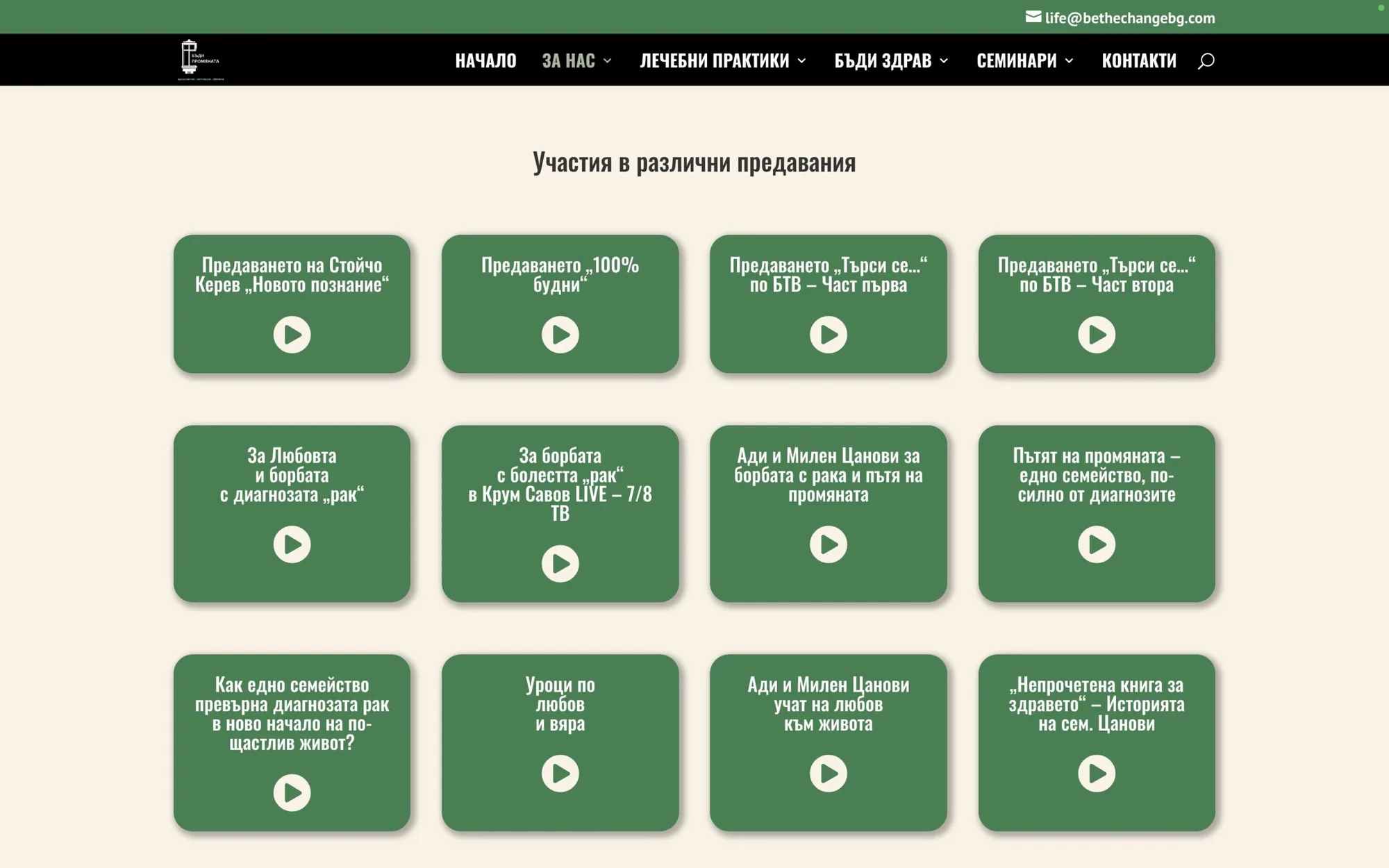Play the „Уроци по любов и вяра“ video
Screen dimensions: 1389x868
click(560, 774)
